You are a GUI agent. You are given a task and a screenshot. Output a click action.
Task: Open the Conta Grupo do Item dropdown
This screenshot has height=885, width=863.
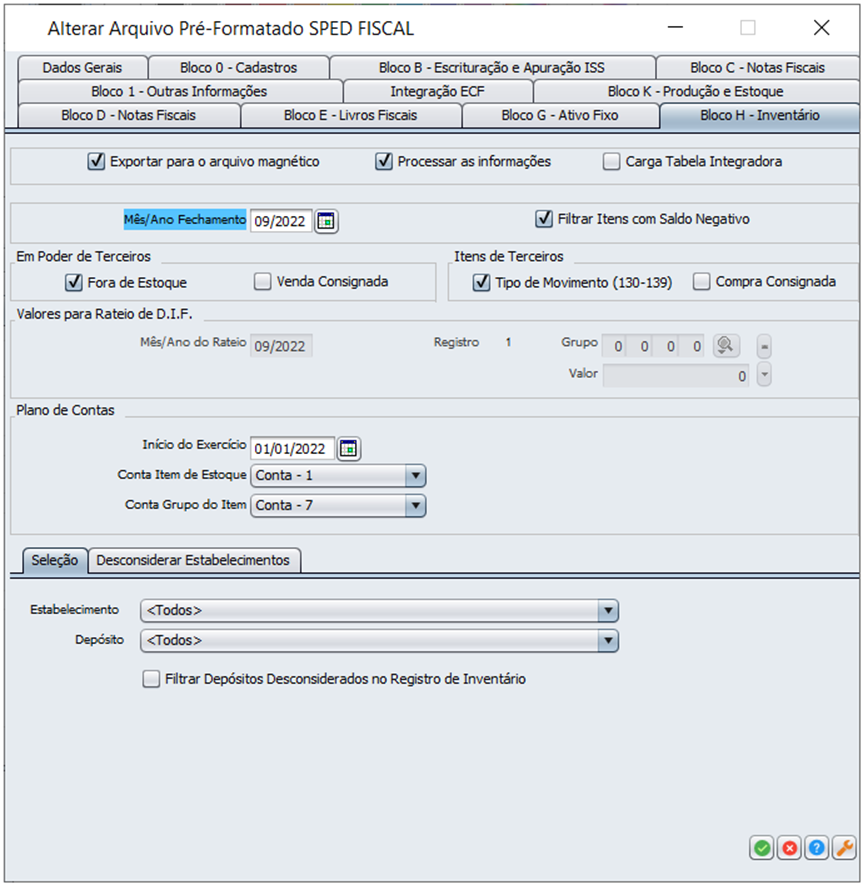click(x=415, y=505)
